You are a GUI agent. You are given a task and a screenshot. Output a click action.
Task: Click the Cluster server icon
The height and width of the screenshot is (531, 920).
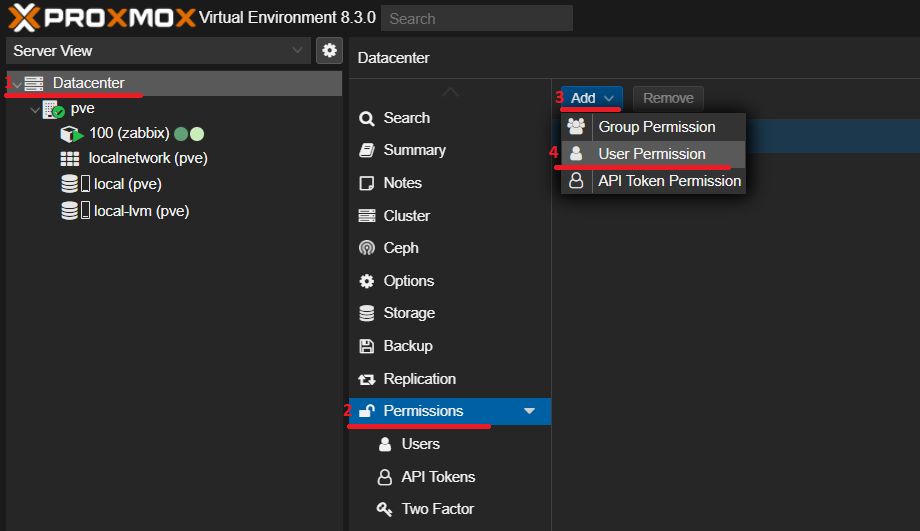click(x=367, y=216)
